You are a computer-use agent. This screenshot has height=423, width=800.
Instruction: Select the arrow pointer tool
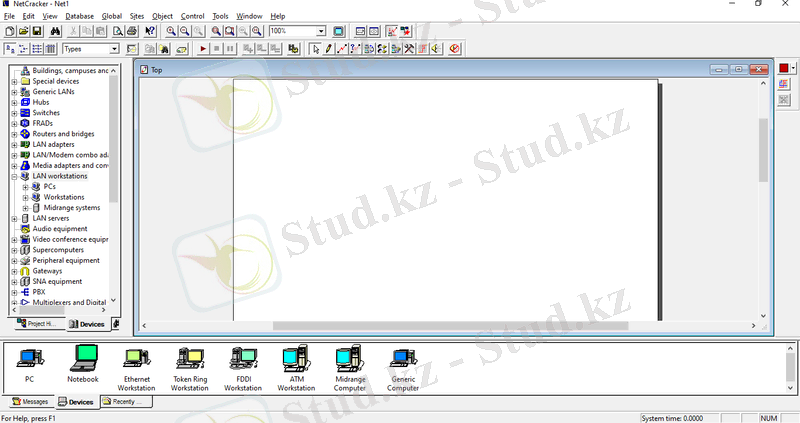316,49
